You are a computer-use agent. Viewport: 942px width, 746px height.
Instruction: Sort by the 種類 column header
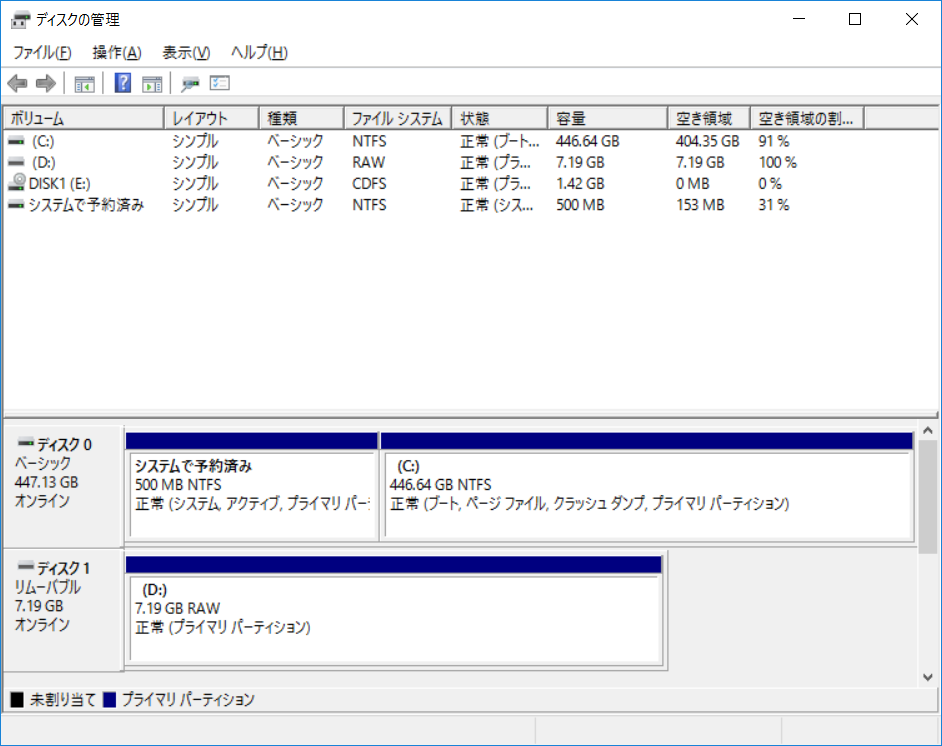tap(302, 118)
